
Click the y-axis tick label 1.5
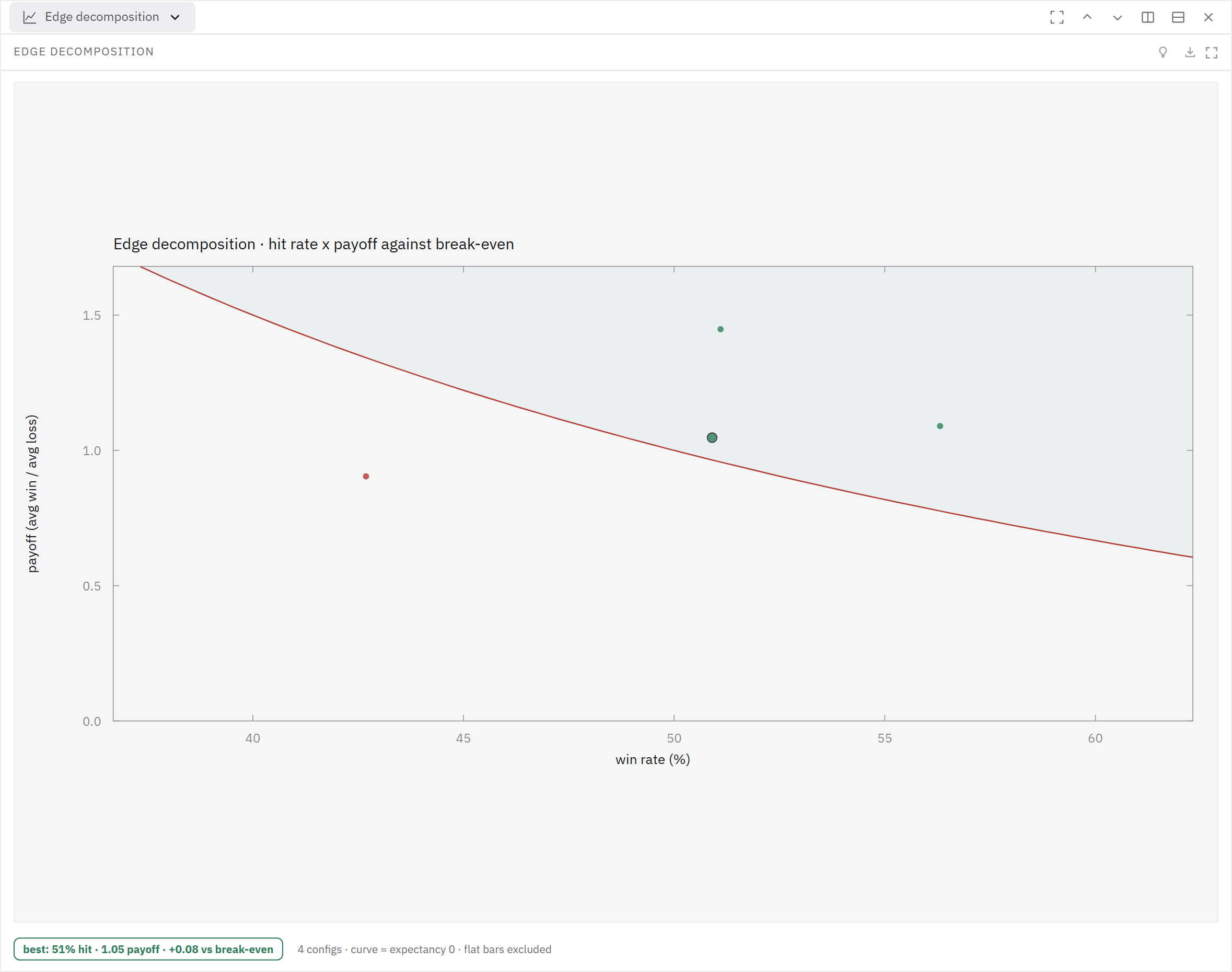(91, 315)
